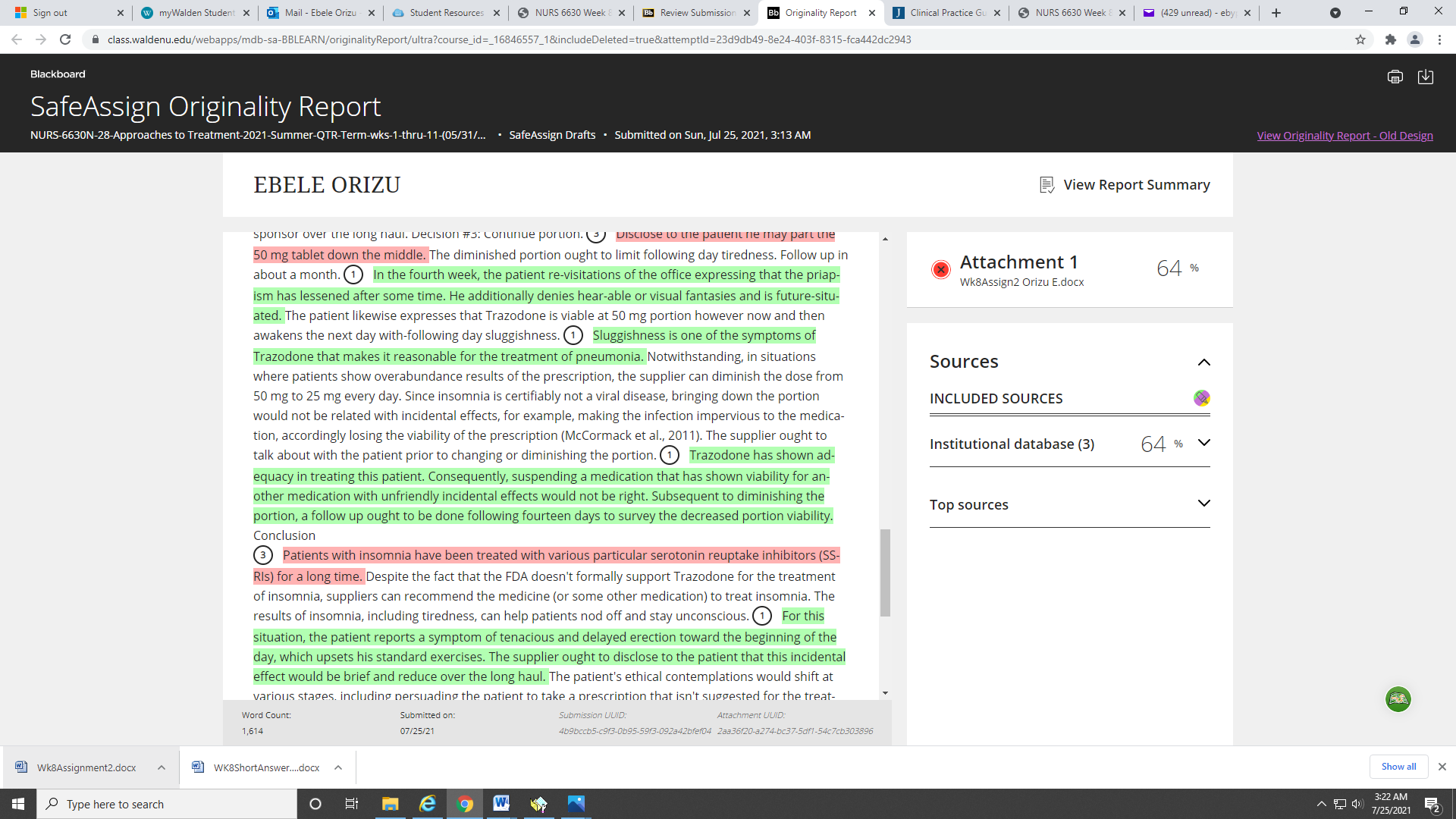Reload the current page

(65, 39)
